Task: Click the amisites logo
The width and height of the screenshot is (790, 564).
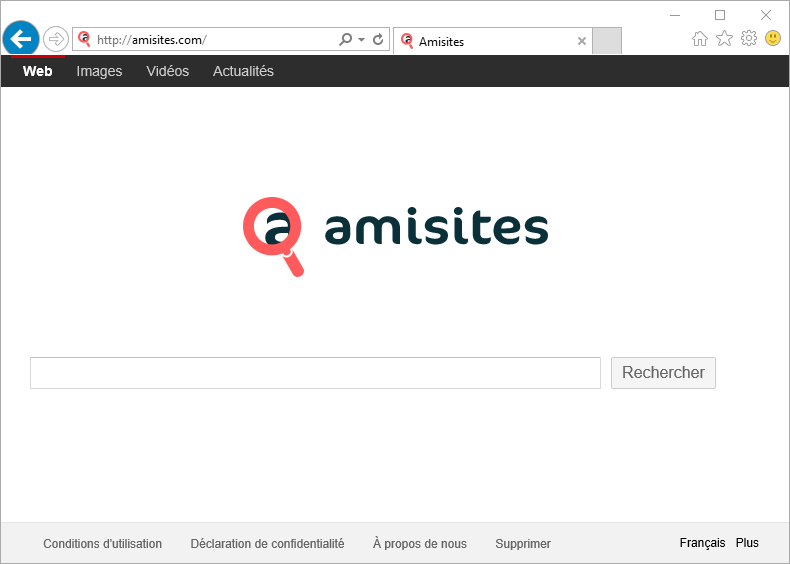Action: 396,230
